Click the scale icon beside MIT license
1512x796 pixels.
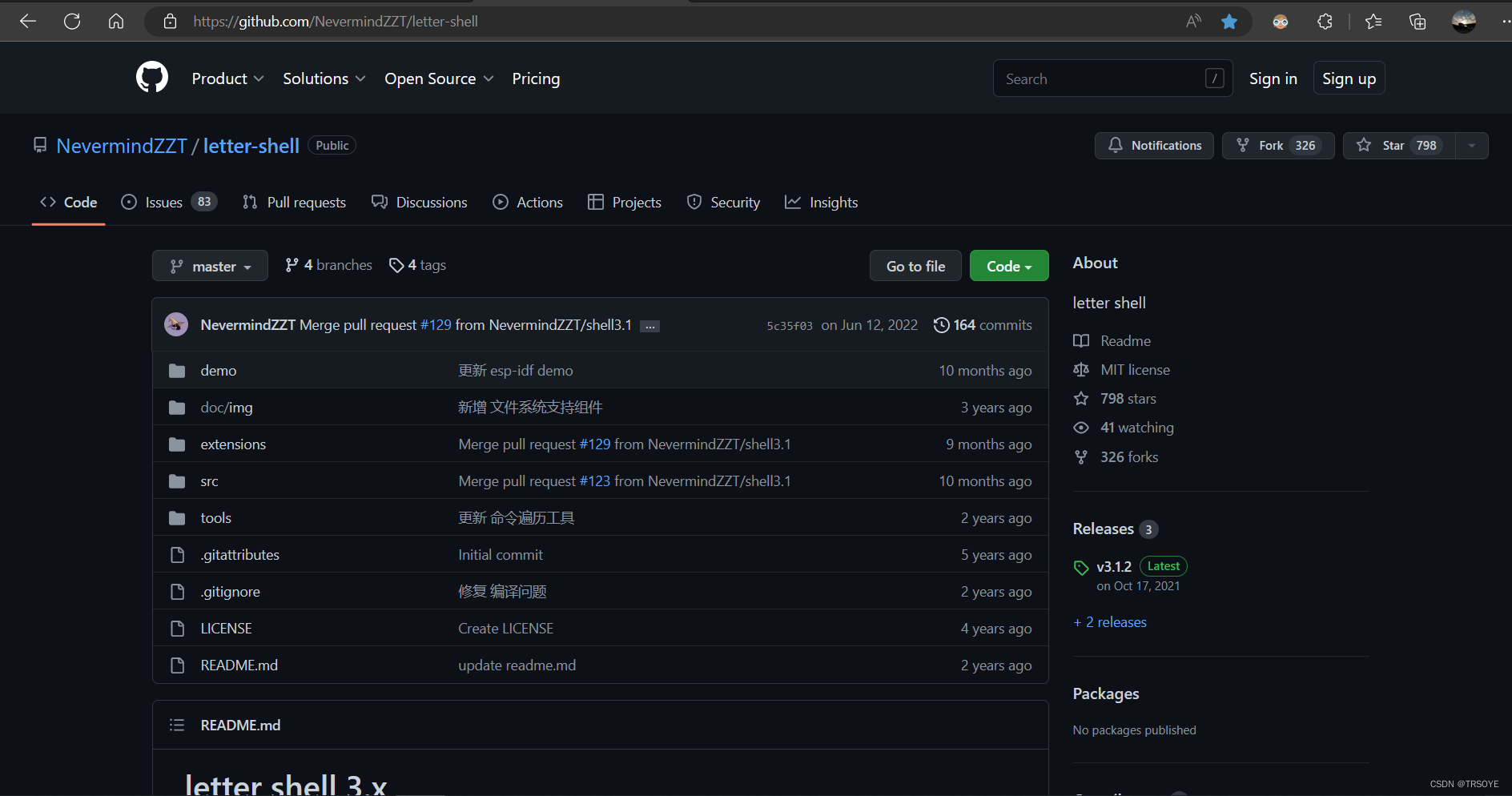(x=1081, y=370)
